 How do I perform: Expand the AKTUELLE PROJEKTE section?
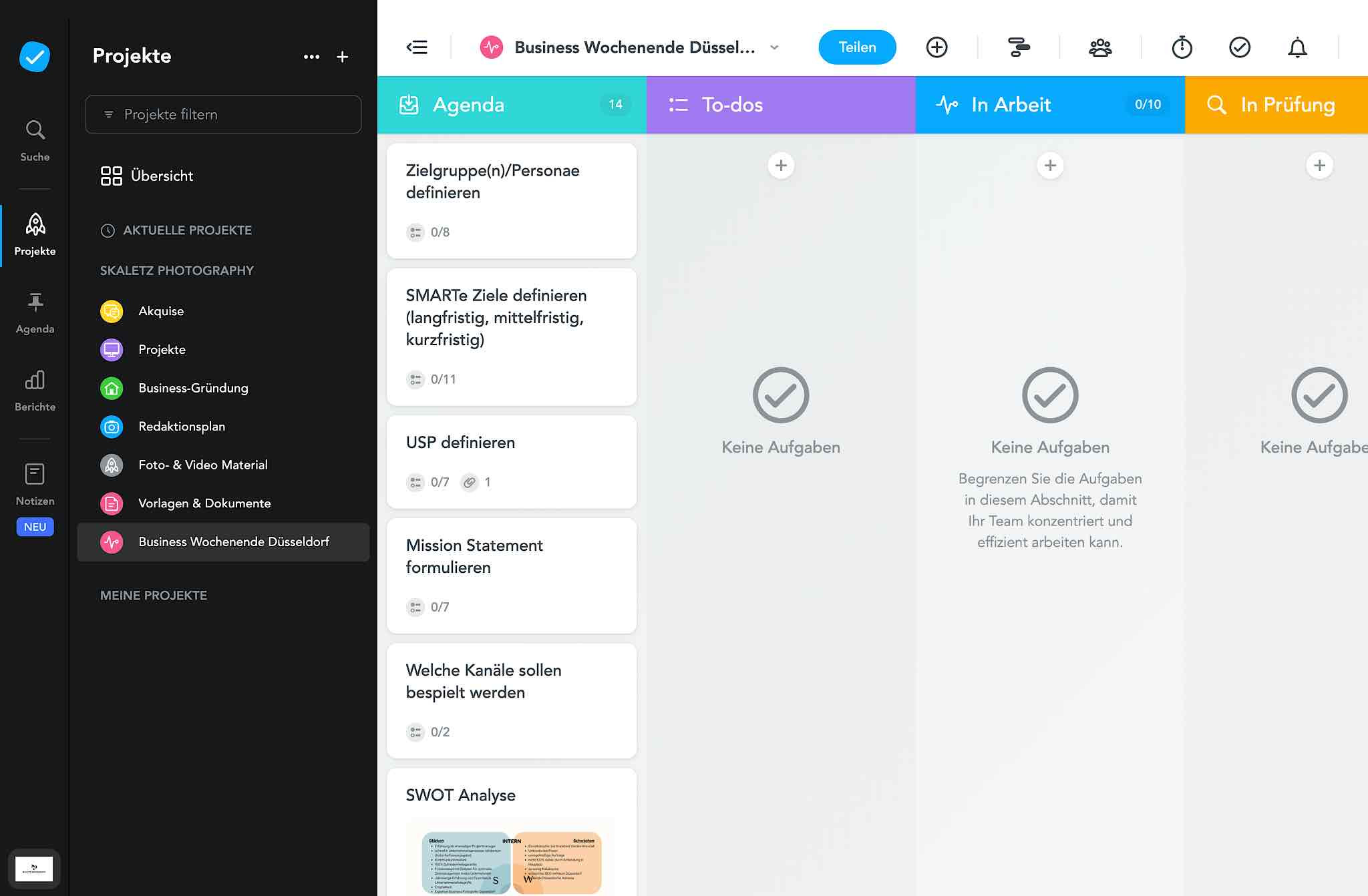[187, 230]
